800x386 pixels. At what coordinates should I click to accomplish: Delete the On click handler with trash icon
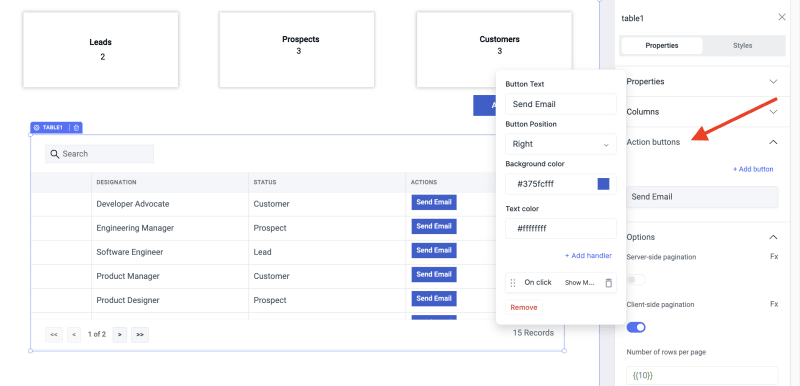click(x=608, y=282)
